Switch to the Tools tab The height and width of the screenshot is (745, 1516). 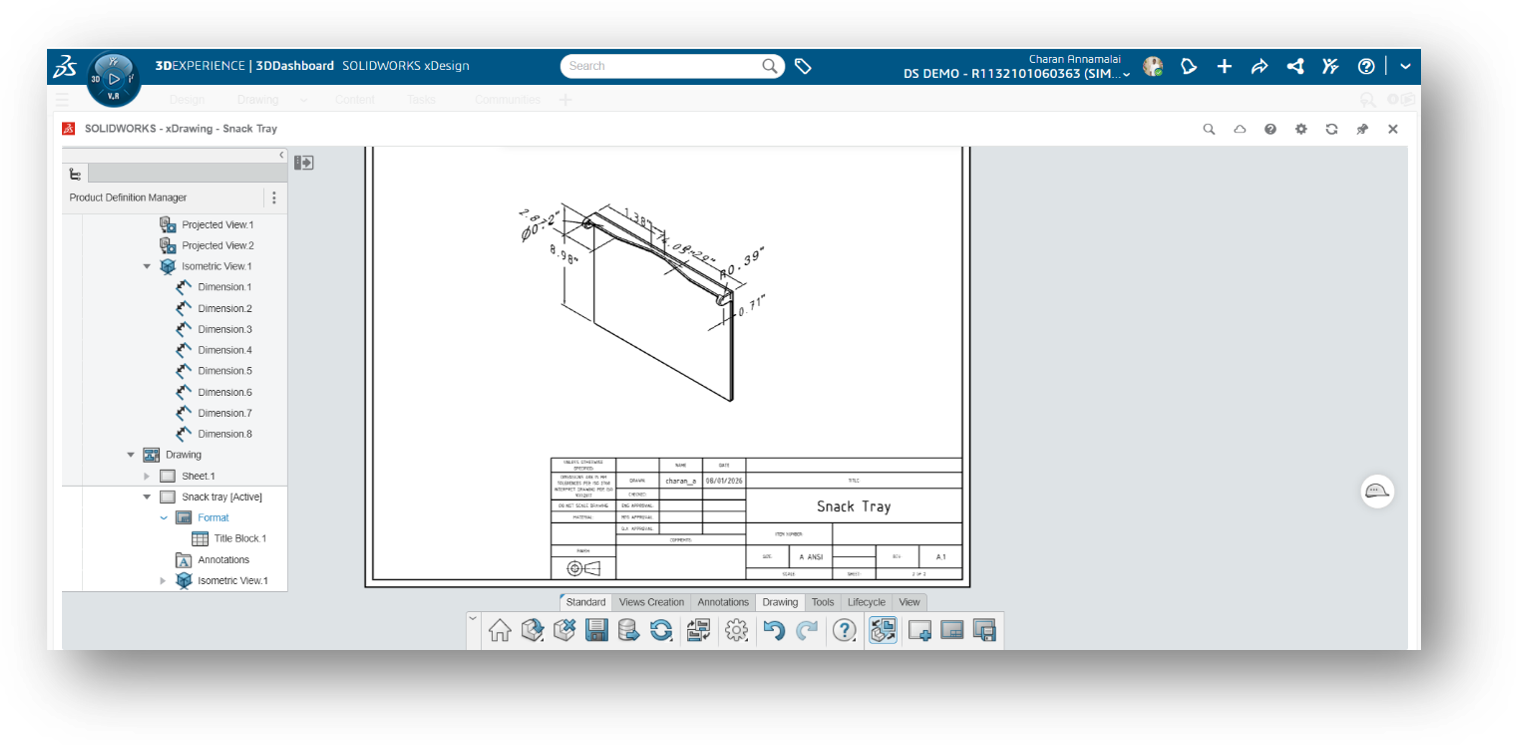[x=823, y=602]
